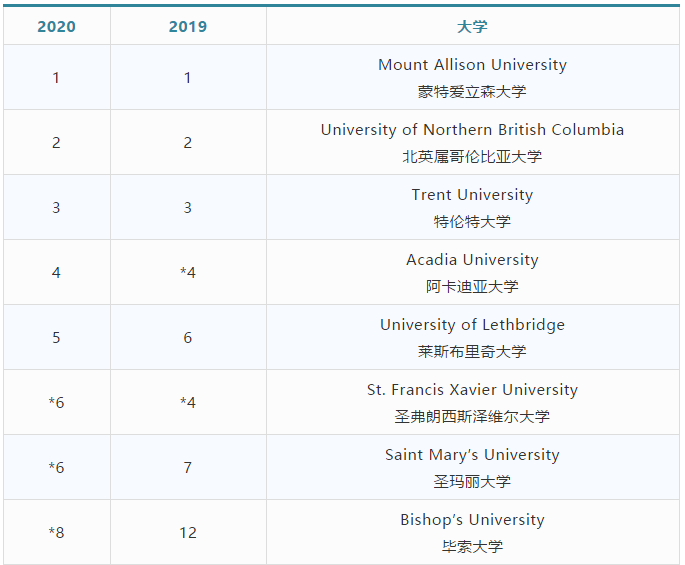Click the Mount Allison University name

tap(472, 65)
